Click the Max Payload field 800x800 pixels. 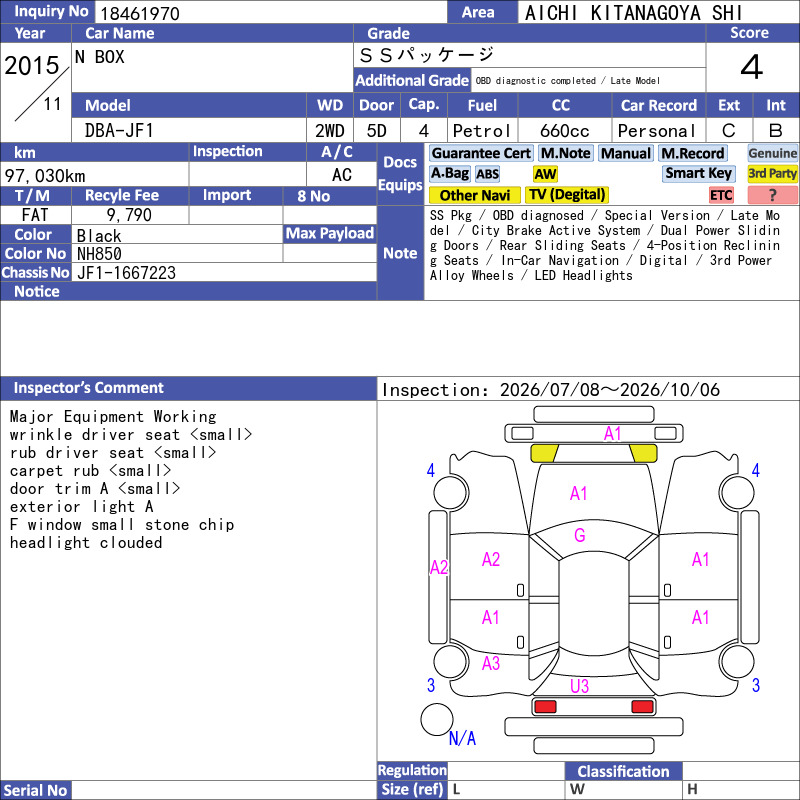(330, 253)
